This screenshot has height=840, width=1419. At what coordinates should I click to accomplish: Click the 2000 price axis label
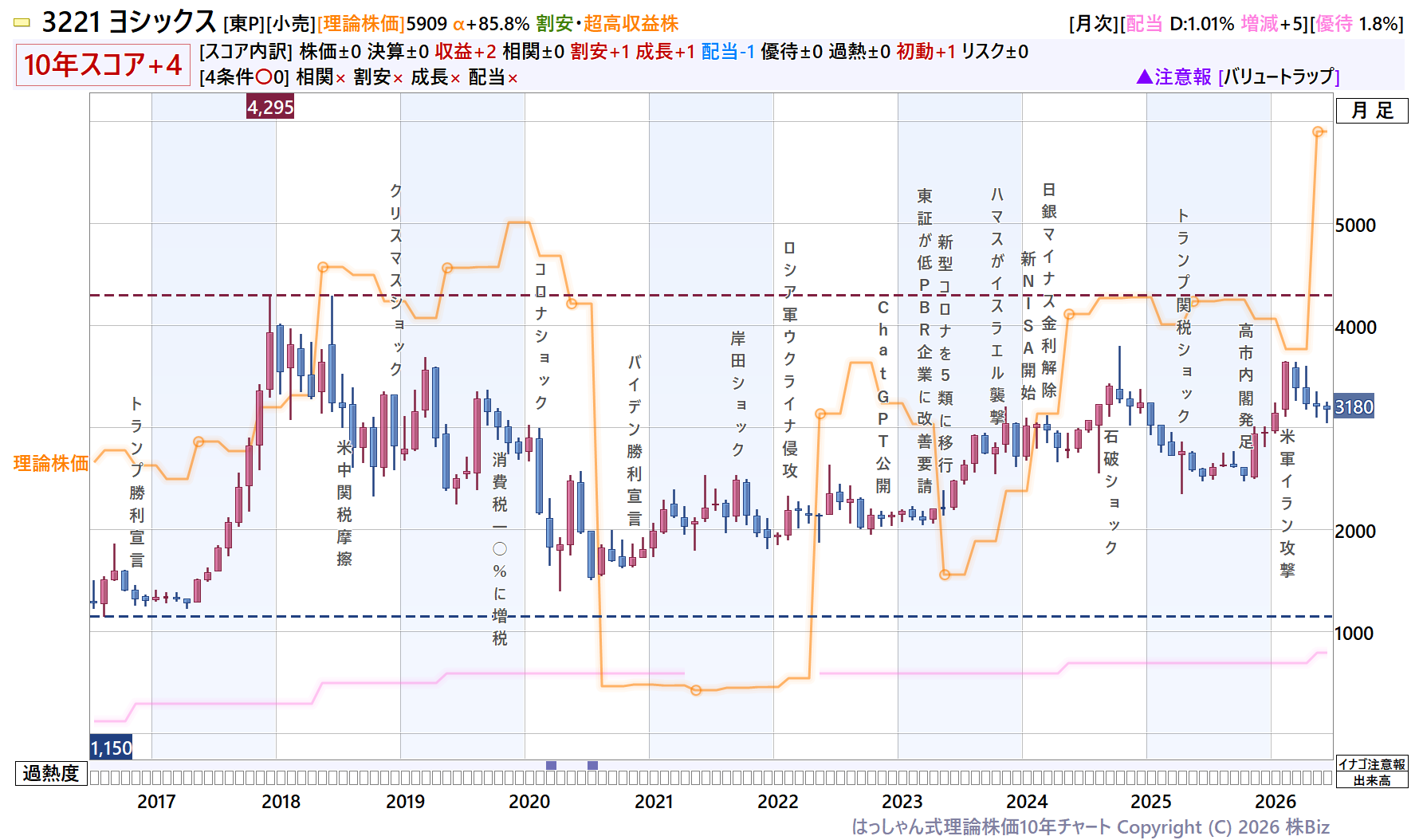[1356, 532]
